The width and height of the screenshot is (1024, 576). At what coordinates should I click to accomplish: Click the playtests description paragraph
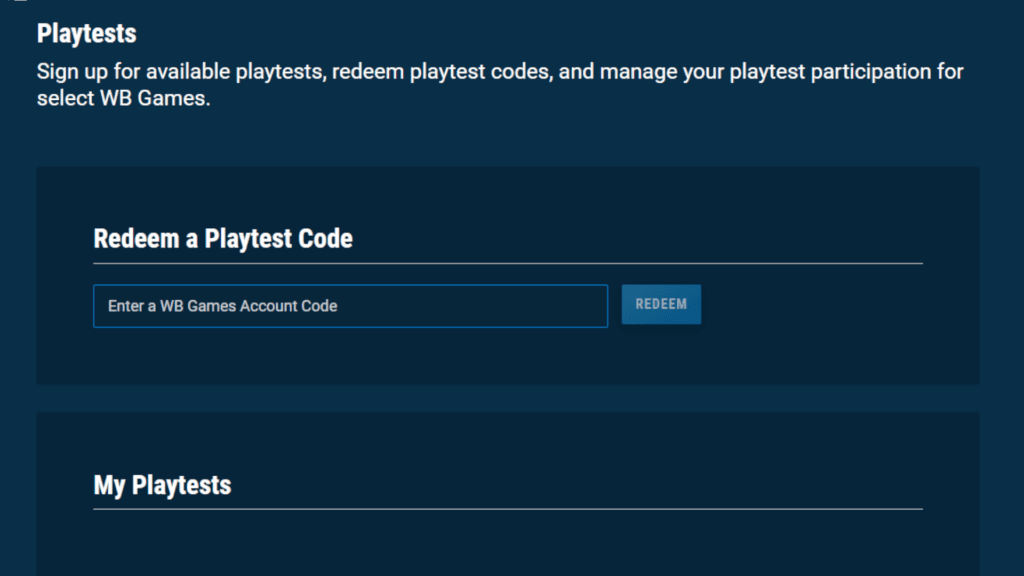click(x=500, y=84)
